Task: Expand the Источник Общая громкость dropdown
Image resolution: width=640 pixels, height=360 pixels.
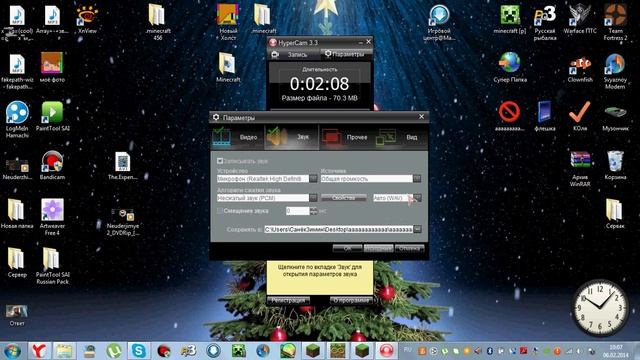Action: (x=417, y=178)
